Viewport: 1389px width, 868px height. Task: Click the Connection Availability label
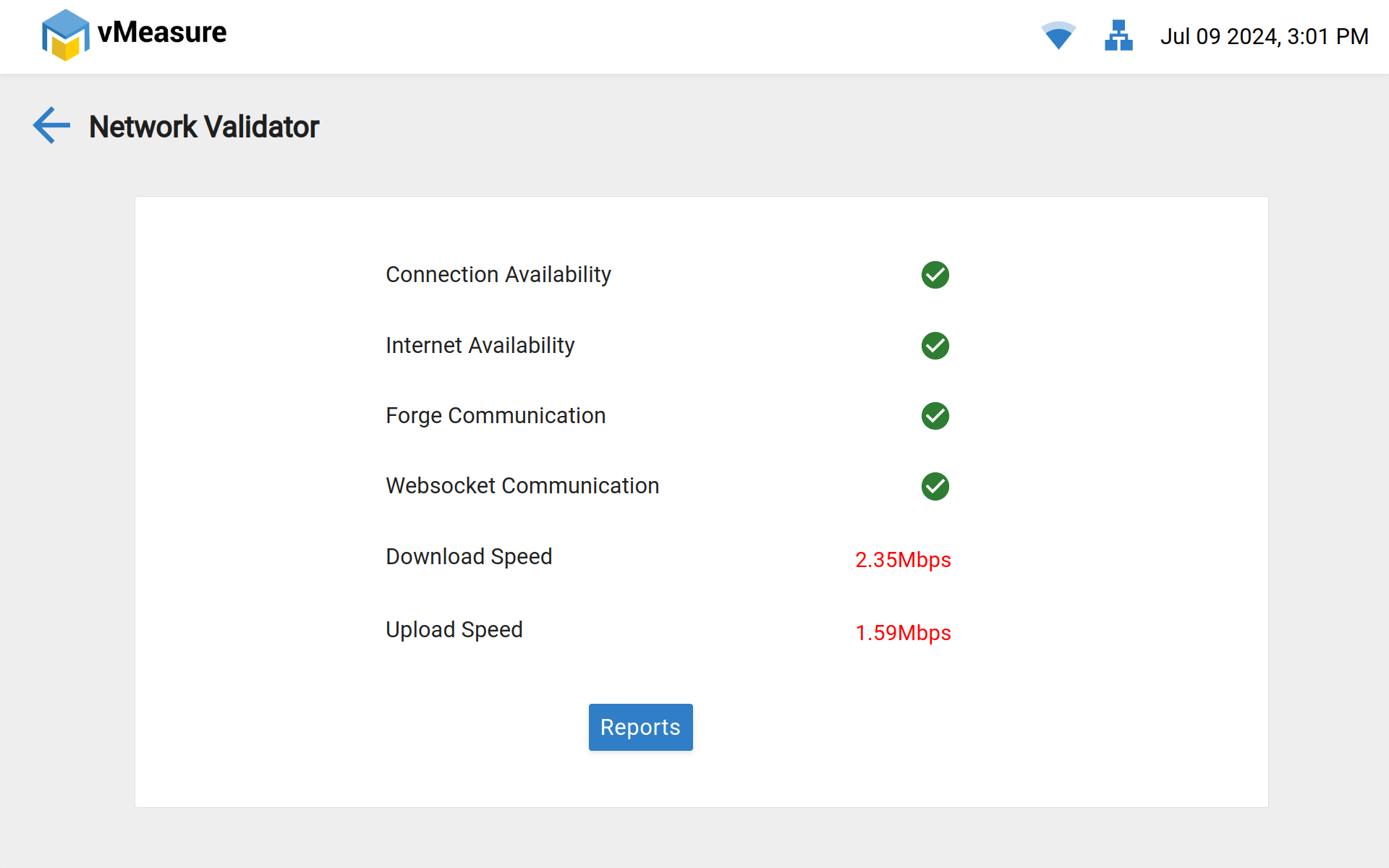(x=498, y=275)
